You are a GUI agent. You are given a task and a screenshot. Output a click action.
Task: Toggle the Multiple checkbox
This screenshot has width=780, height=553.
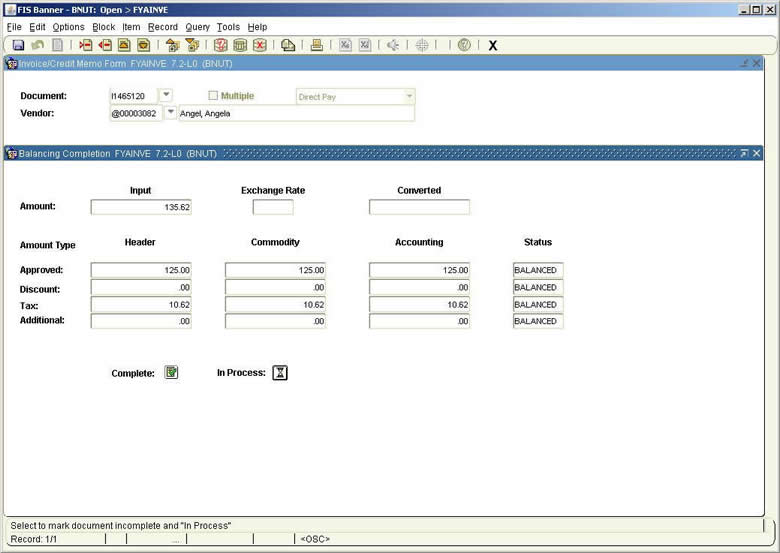click(213, 95)
